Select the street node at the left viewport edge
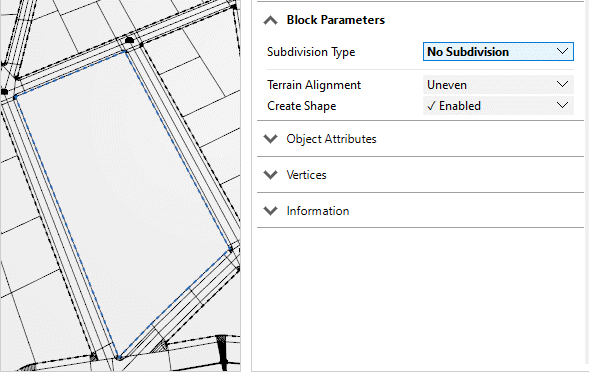Viewport: 589px width, 372px height. coord(4,92)
